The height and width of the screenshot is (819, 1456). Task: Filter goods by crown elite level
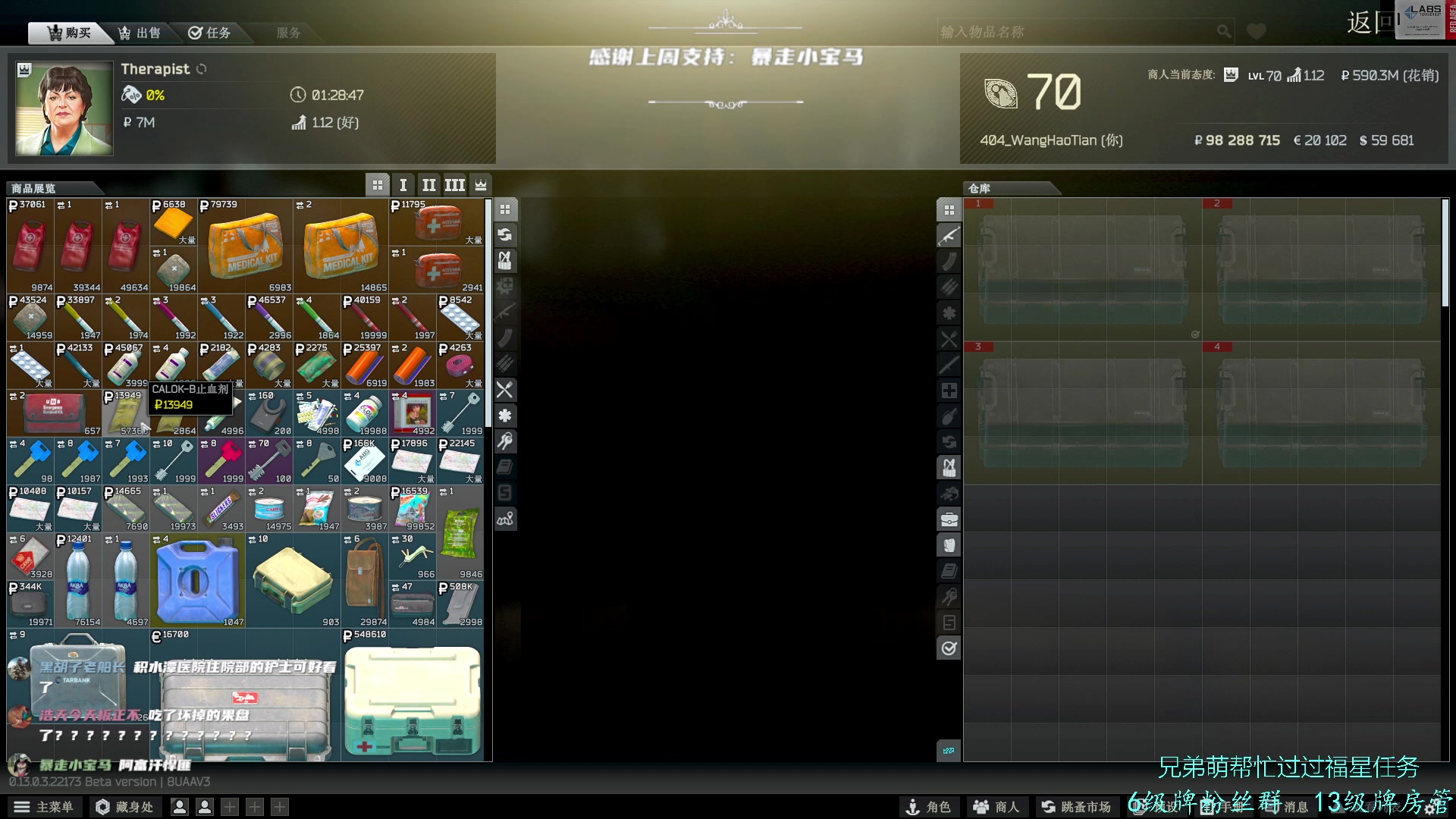[480, 185]
